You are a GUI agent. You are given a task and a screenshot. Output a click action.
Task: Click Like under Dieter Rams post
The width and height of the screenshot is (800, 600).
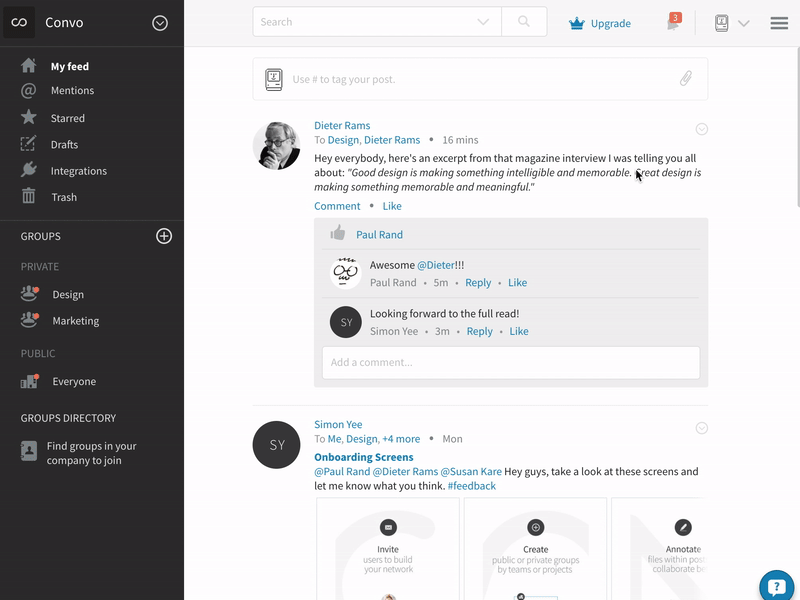392,206
